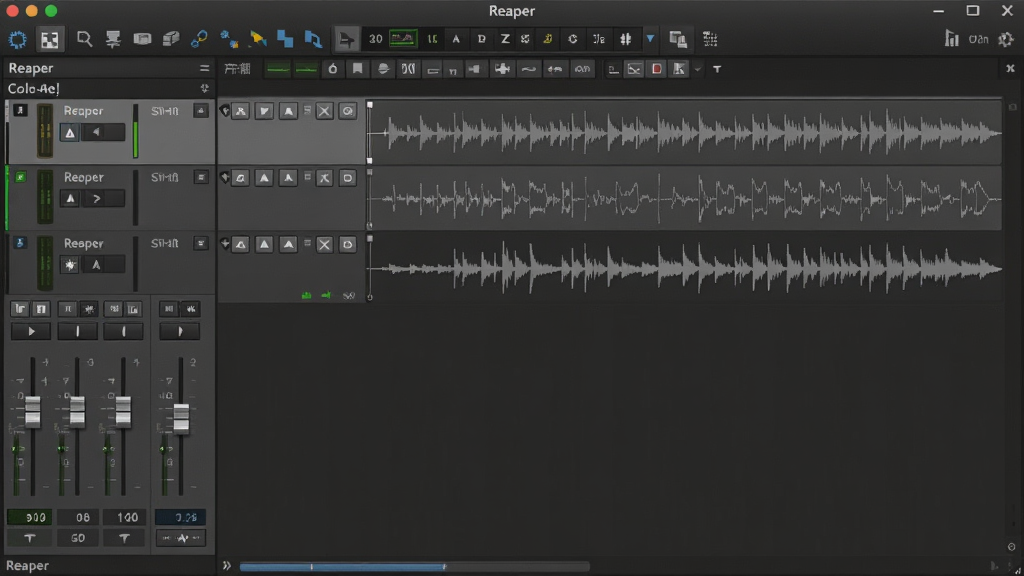Click the GO button in the mixer
This screenshot has height=576, width=1024.
[x=78, y=538]
